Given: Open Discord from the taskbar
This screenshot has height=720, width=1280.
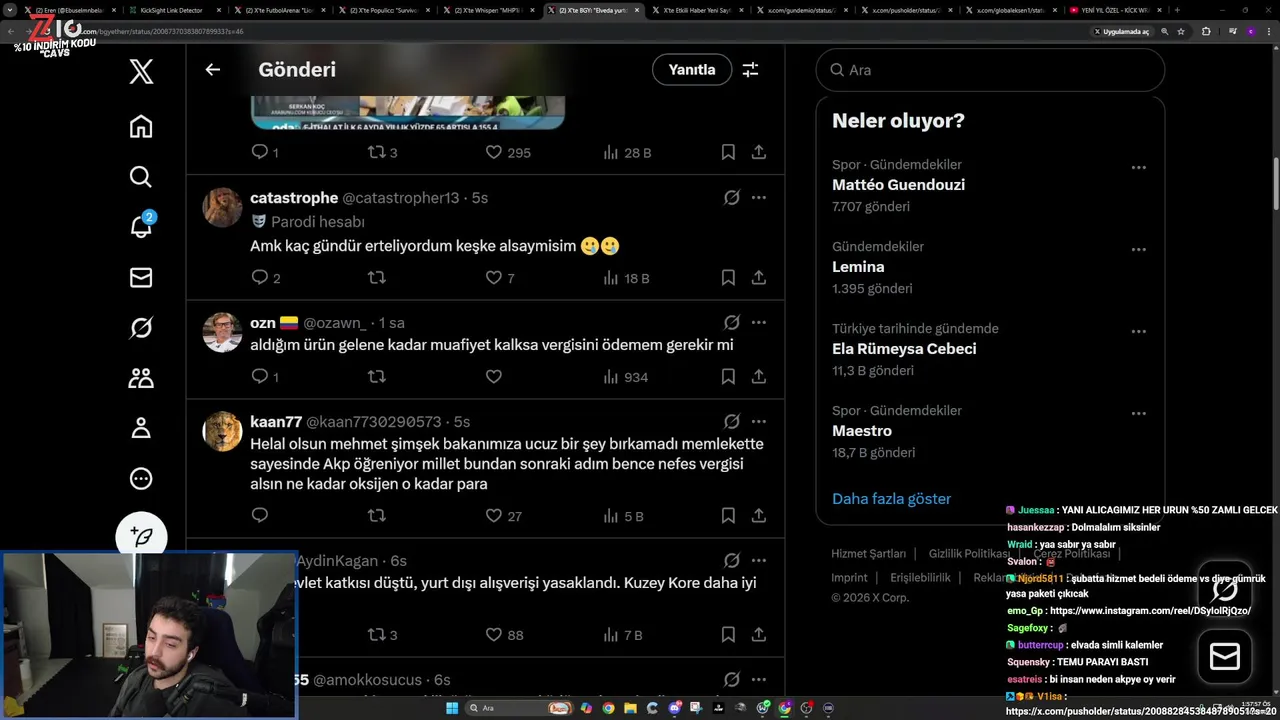Looking at the screenshot, I should point(675,708).
